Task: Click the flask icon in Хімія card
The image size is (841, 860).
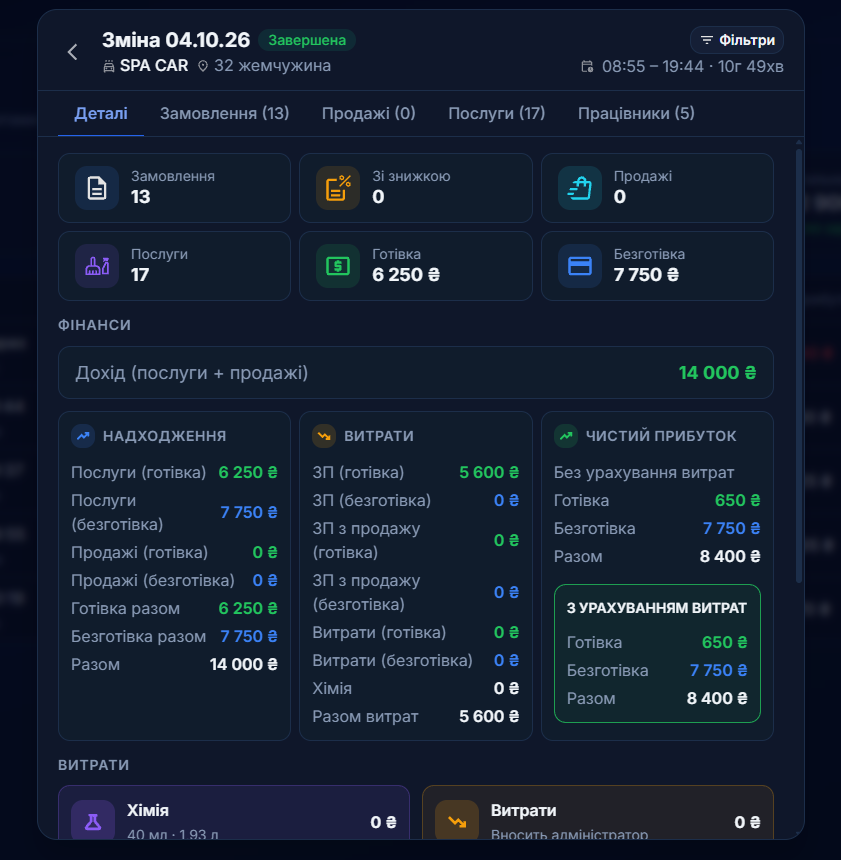Action: (x=93, y=822)
